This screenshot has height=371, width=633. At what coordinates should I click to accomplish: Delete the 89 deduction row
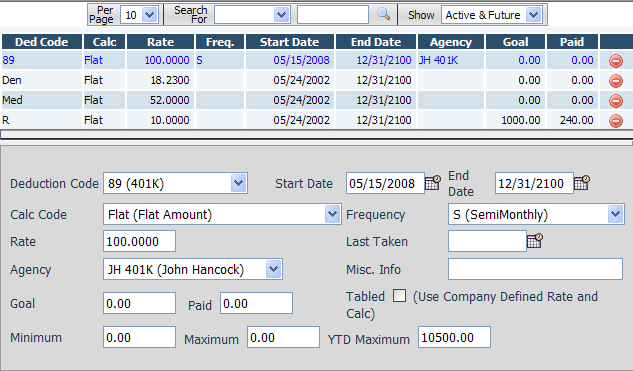click(x=616, y=61)
